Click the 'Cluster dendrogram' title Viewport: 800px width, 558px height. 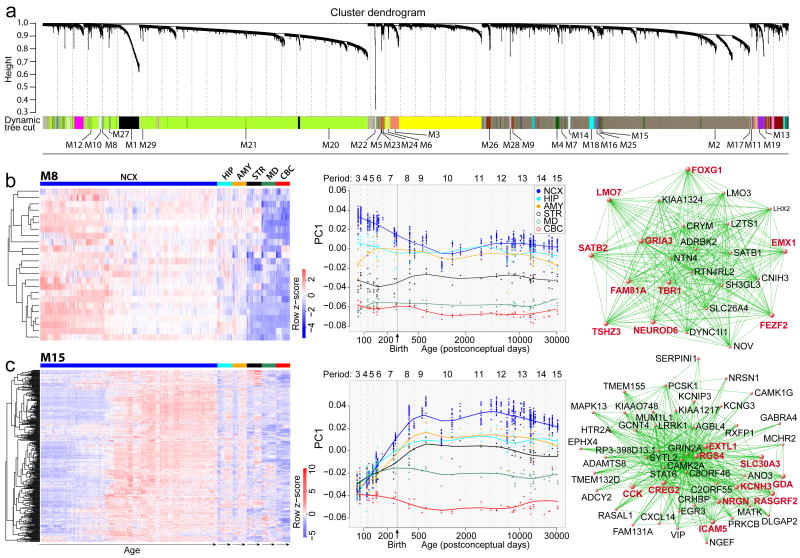(x=378, y=12)
